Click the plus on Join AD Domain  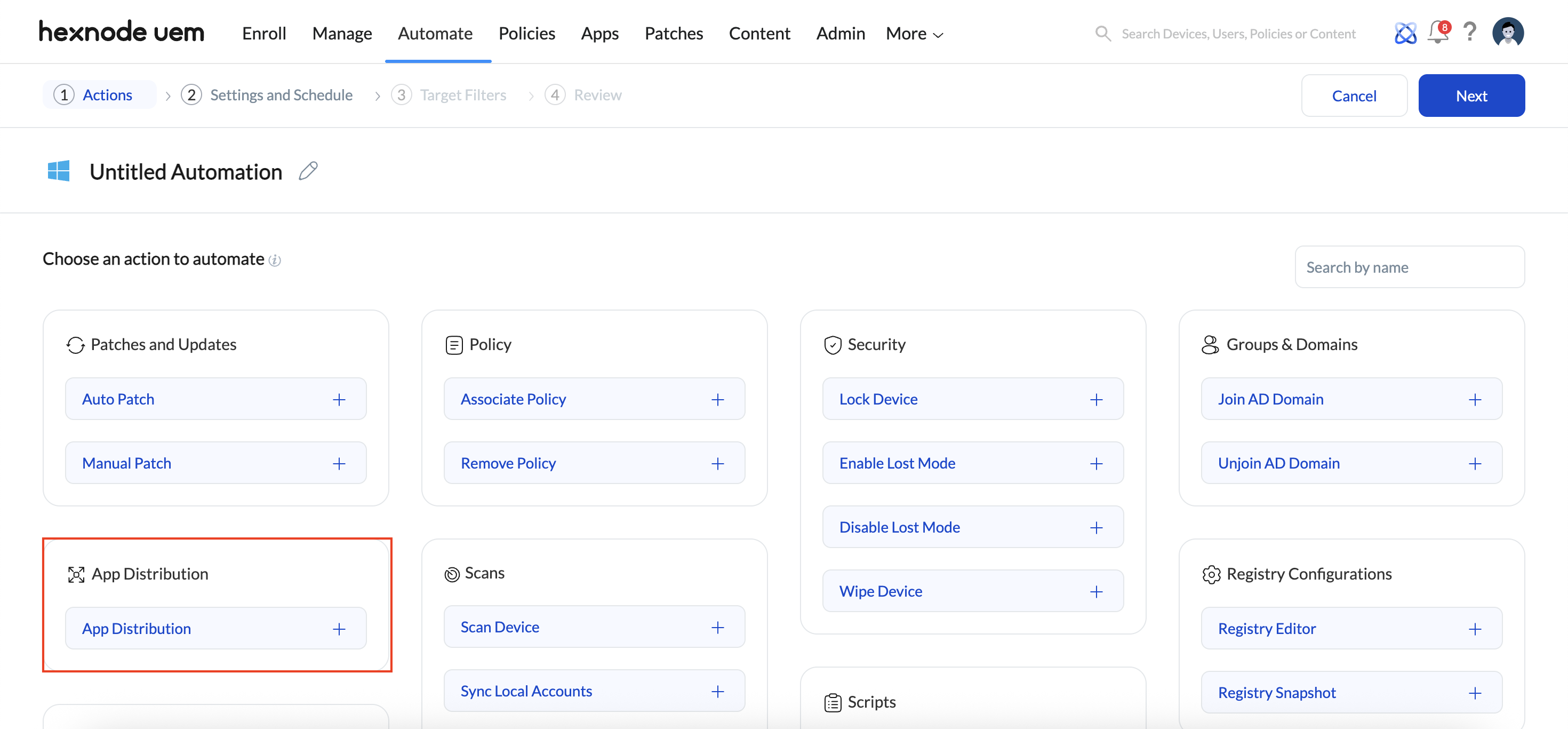coord(1474,400)
